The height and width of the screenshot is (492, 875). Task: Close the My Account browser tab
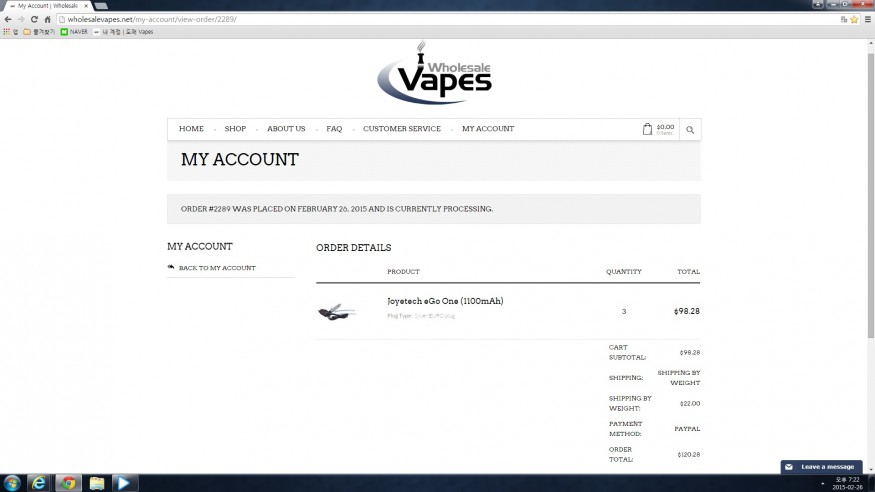(x=86, y=6)
